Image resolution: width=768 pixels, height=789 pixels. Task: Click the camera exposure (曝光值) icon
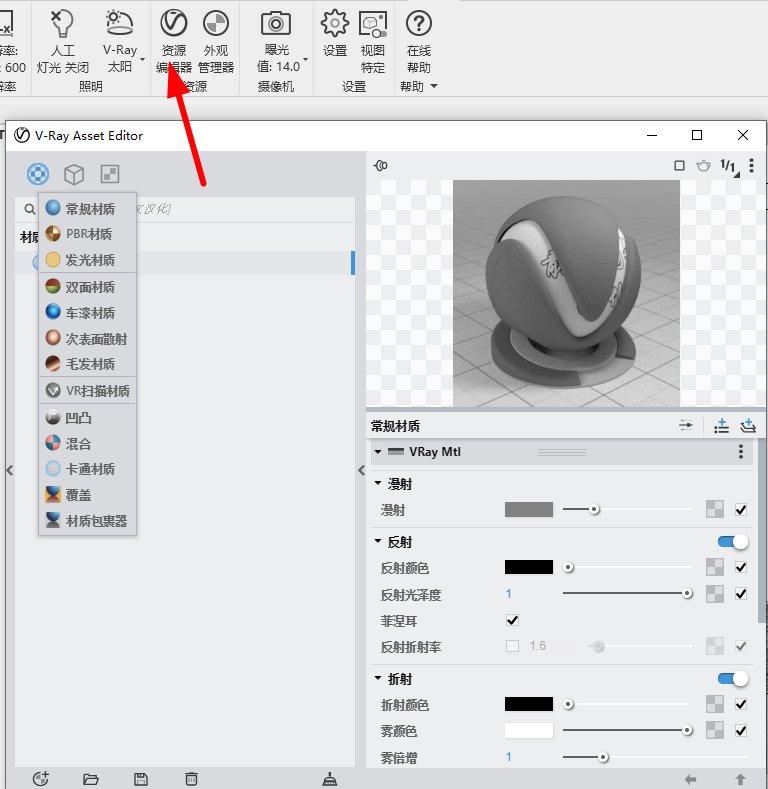[275, 23]
